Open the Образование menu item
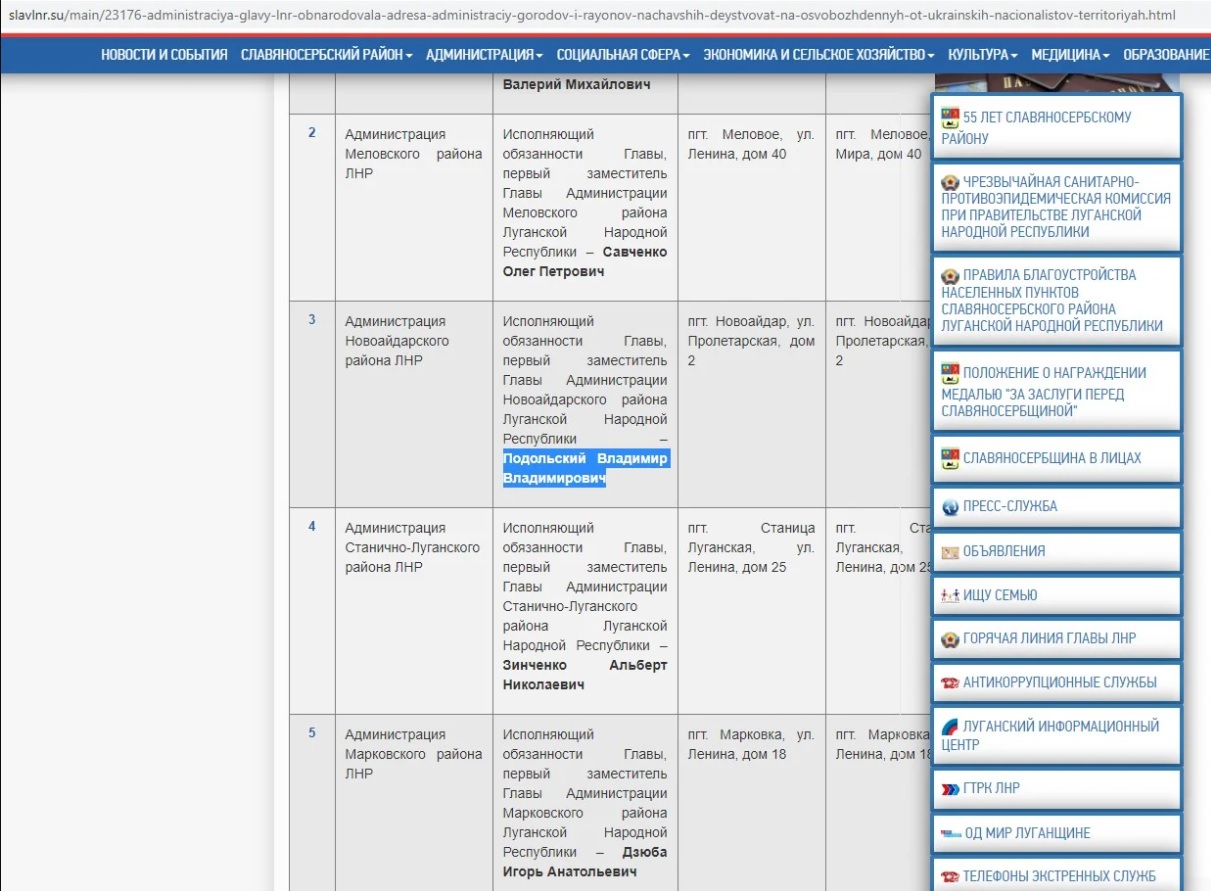This screenshot has width=1211, height=891. pyautogui.click(x=1166, y=55)
